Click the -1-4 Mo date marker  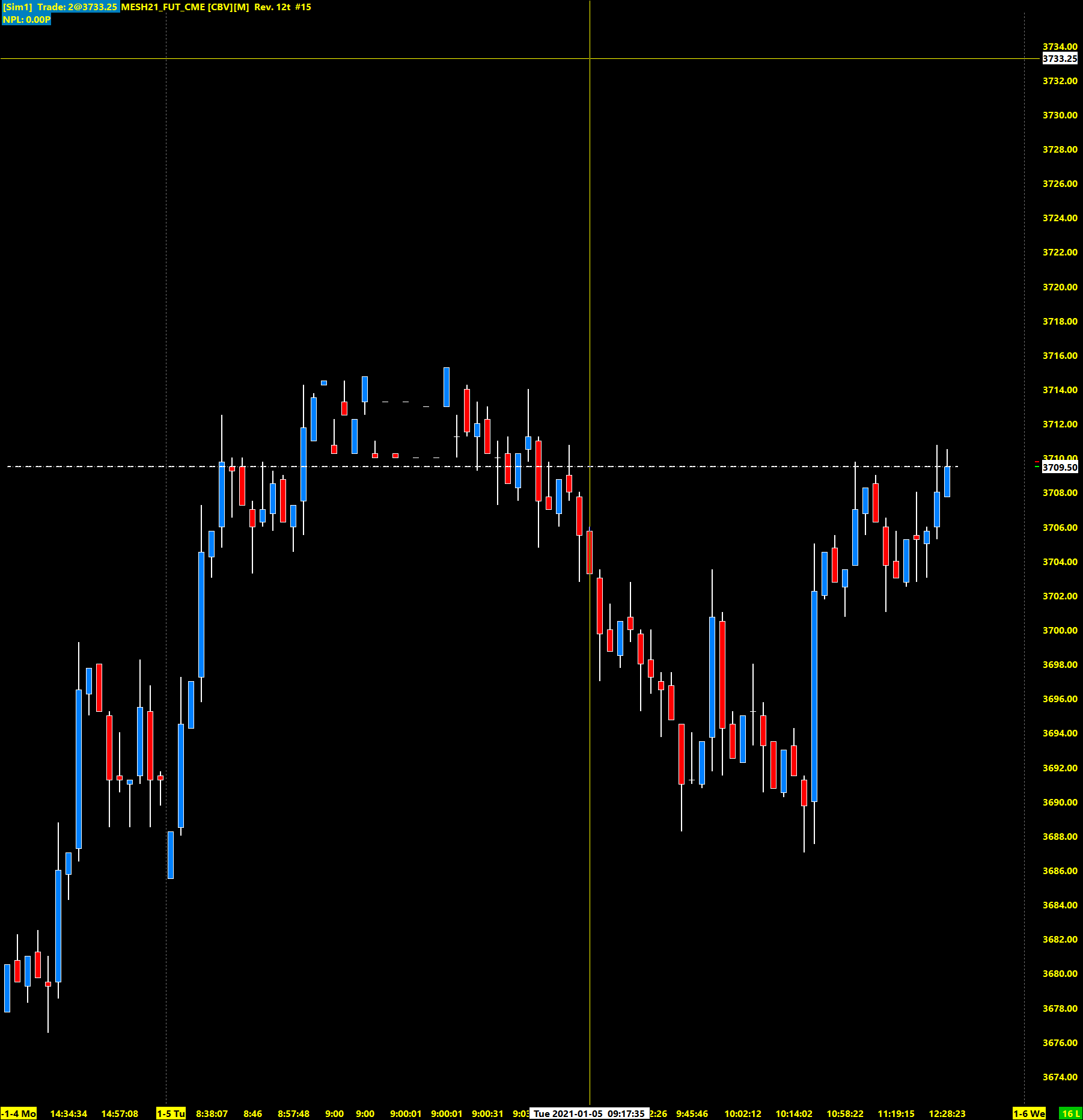point(19,1113)
